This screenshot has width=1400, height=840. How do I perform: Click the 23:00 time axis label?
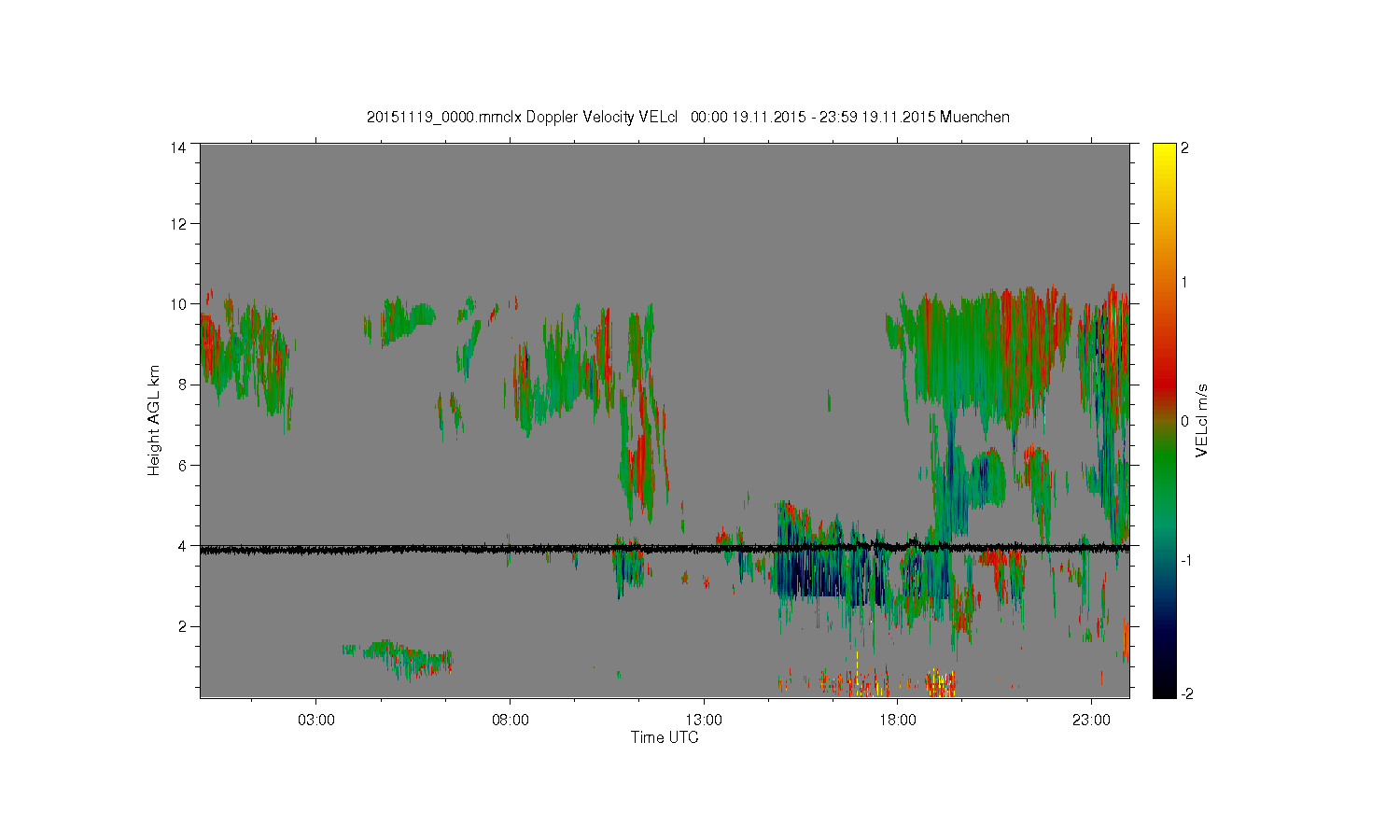tap(1092, 721)
